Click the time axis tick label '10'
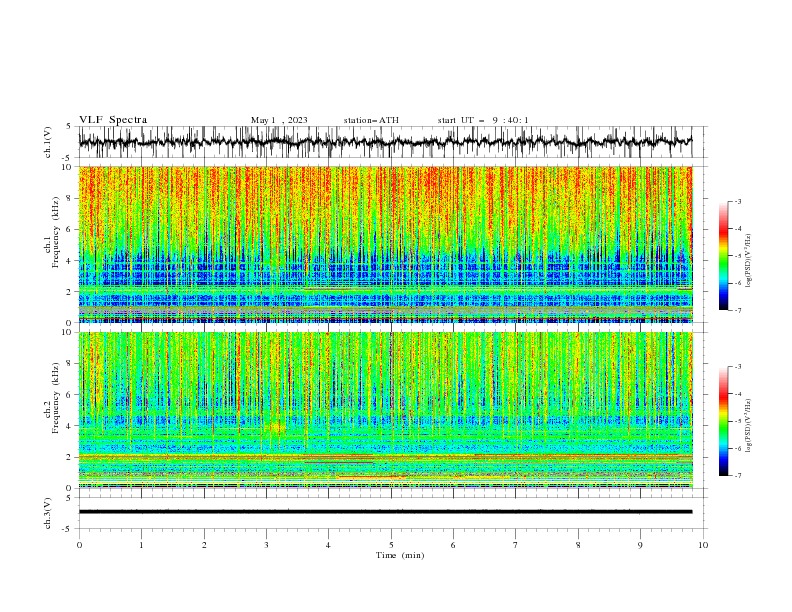 (x=703, y=545)
